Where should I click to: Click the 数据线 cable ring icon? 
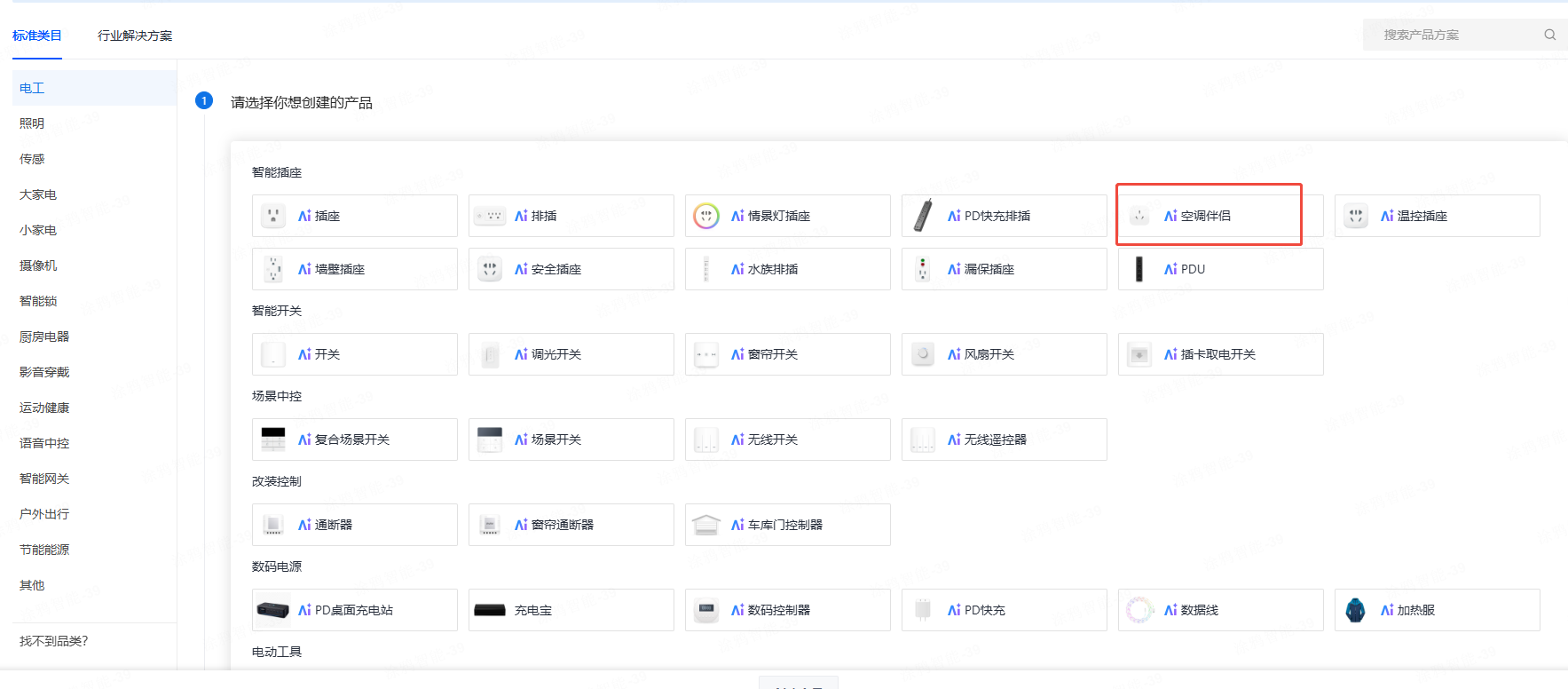coord(1139,610)
